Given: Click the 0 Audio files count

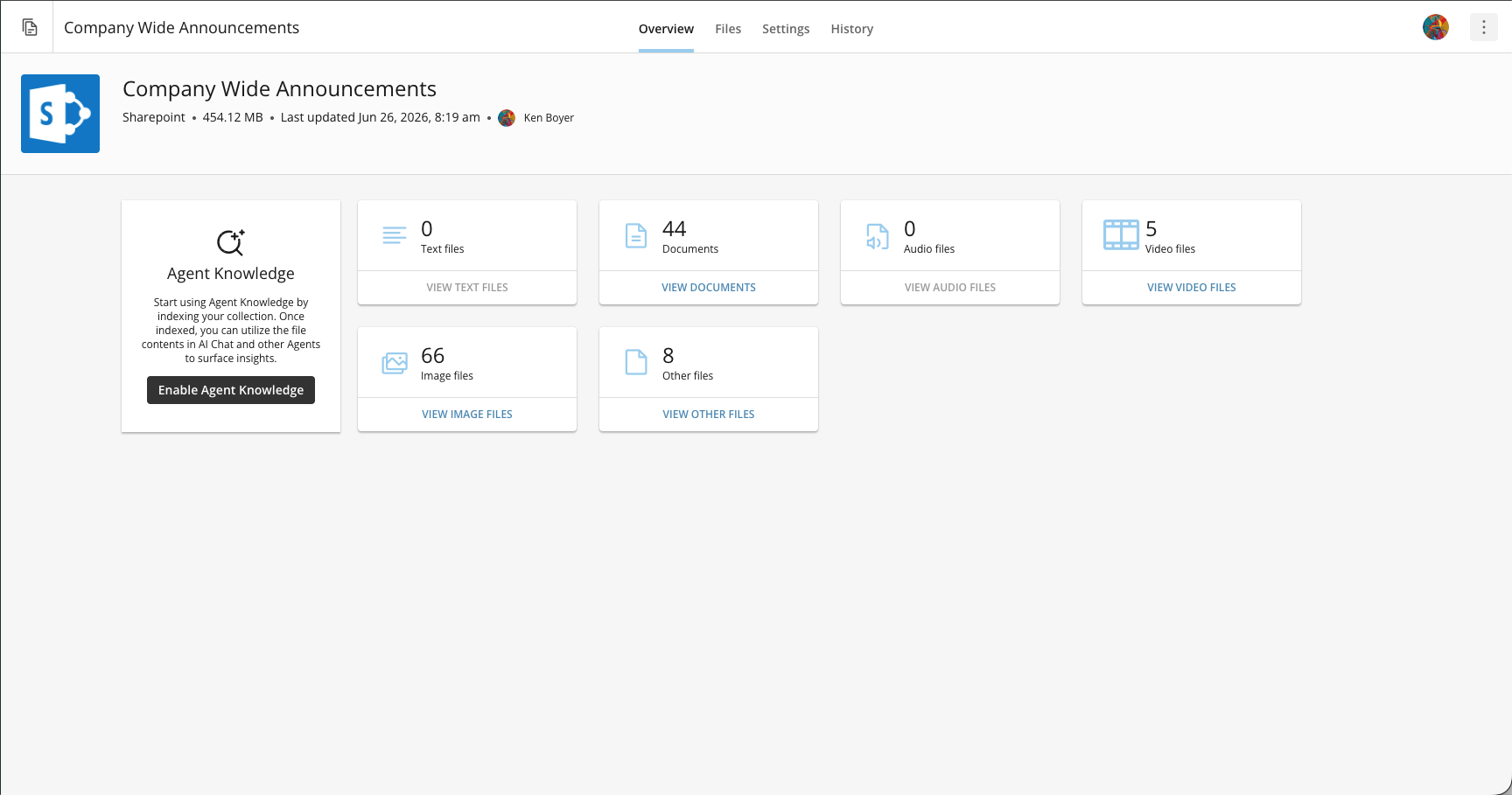Looking at the screenshot, I should (x=909, y=229).
